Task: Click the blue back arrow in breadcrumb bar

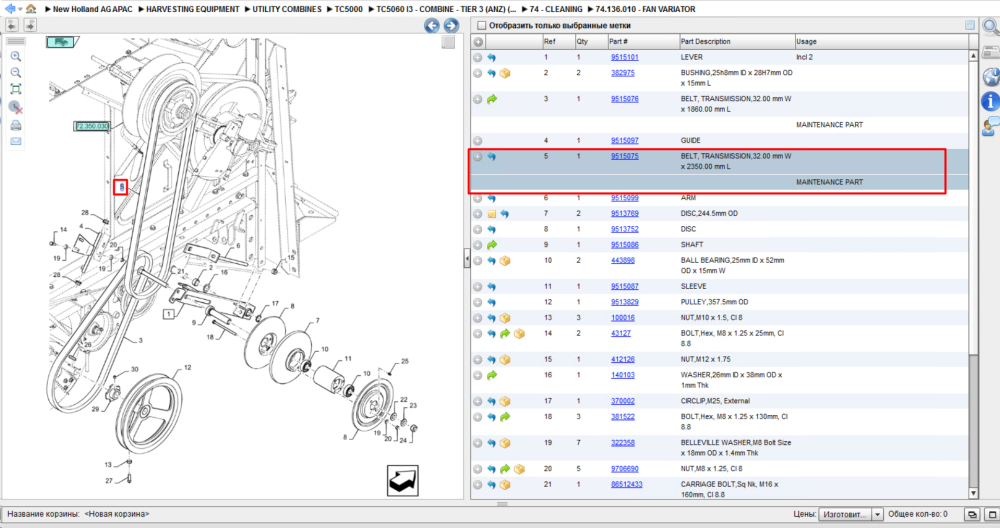Action: pyautogui.click(x=10, y=8)
